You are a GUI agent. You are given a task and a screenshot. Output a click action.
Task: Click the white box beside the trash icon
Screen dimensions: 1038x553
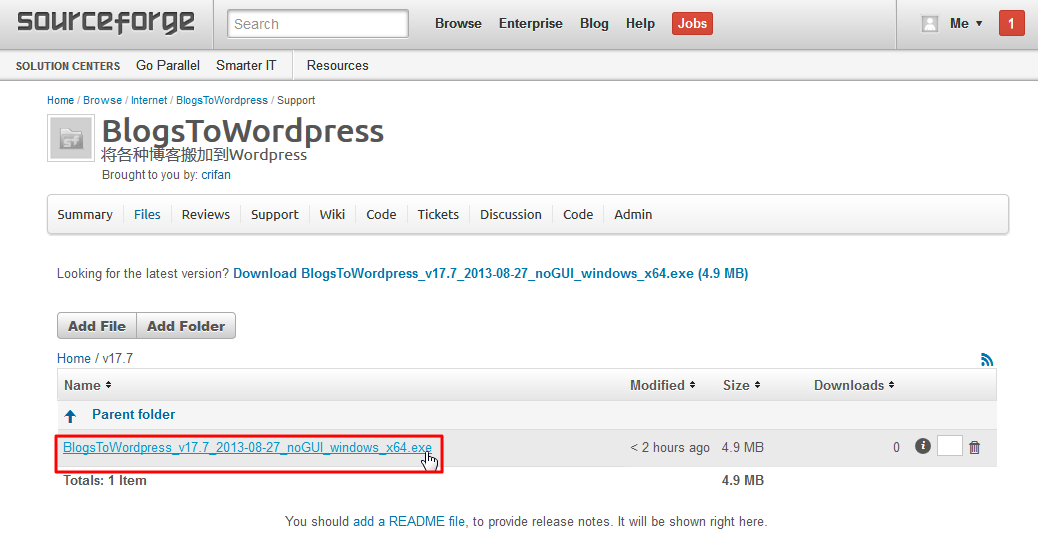[949, 446]
